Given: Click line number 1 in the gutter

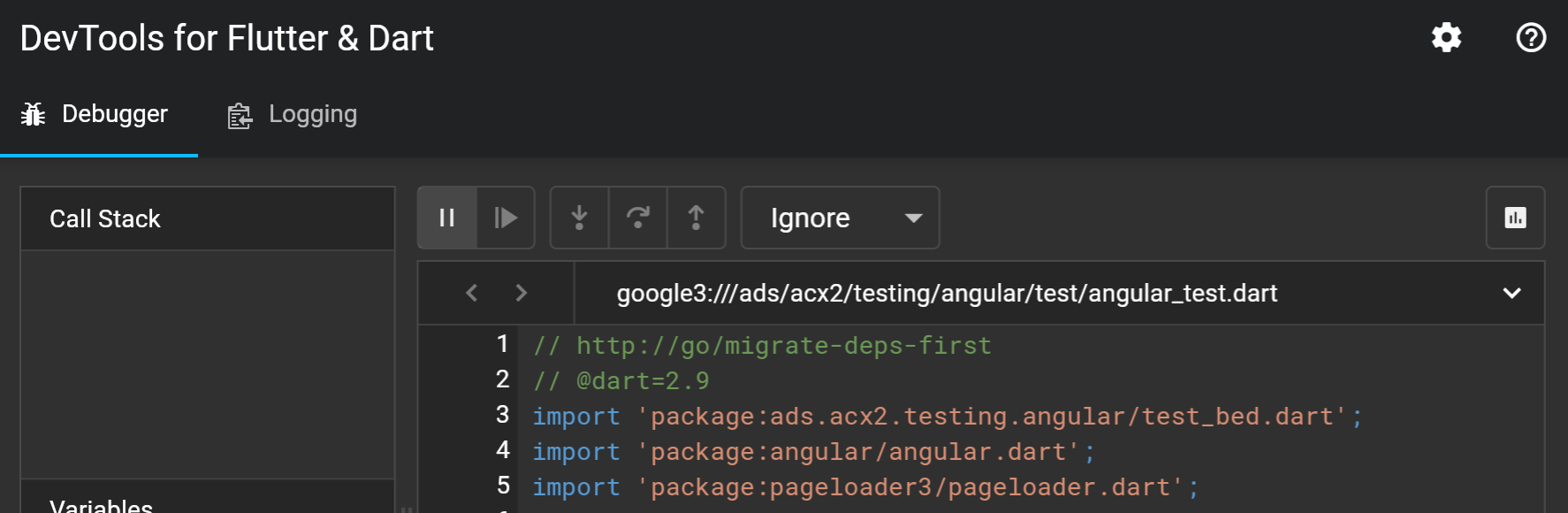Looking at the screenshot, I should [503, 344].
